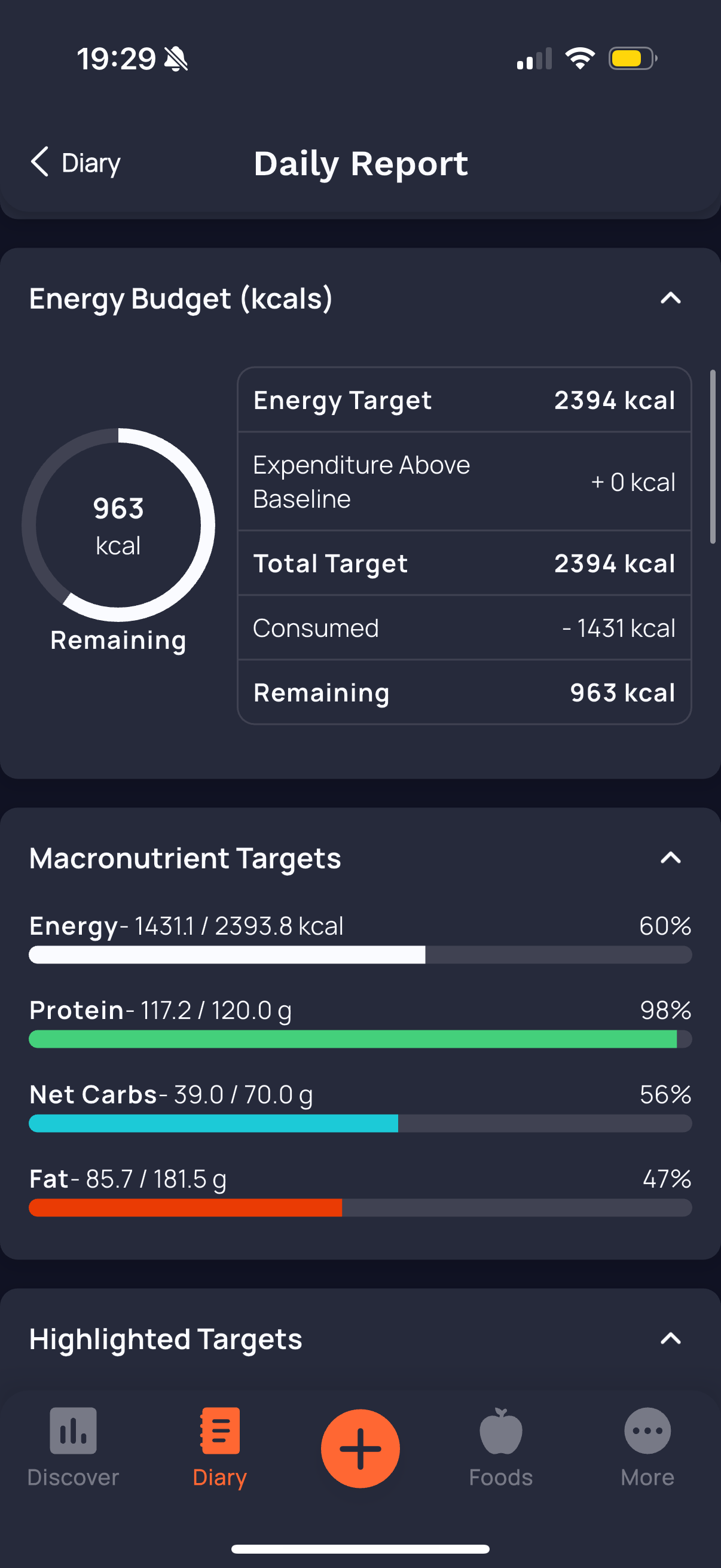
Task: Go back via the Diary link
Action: tap(91, 163)
